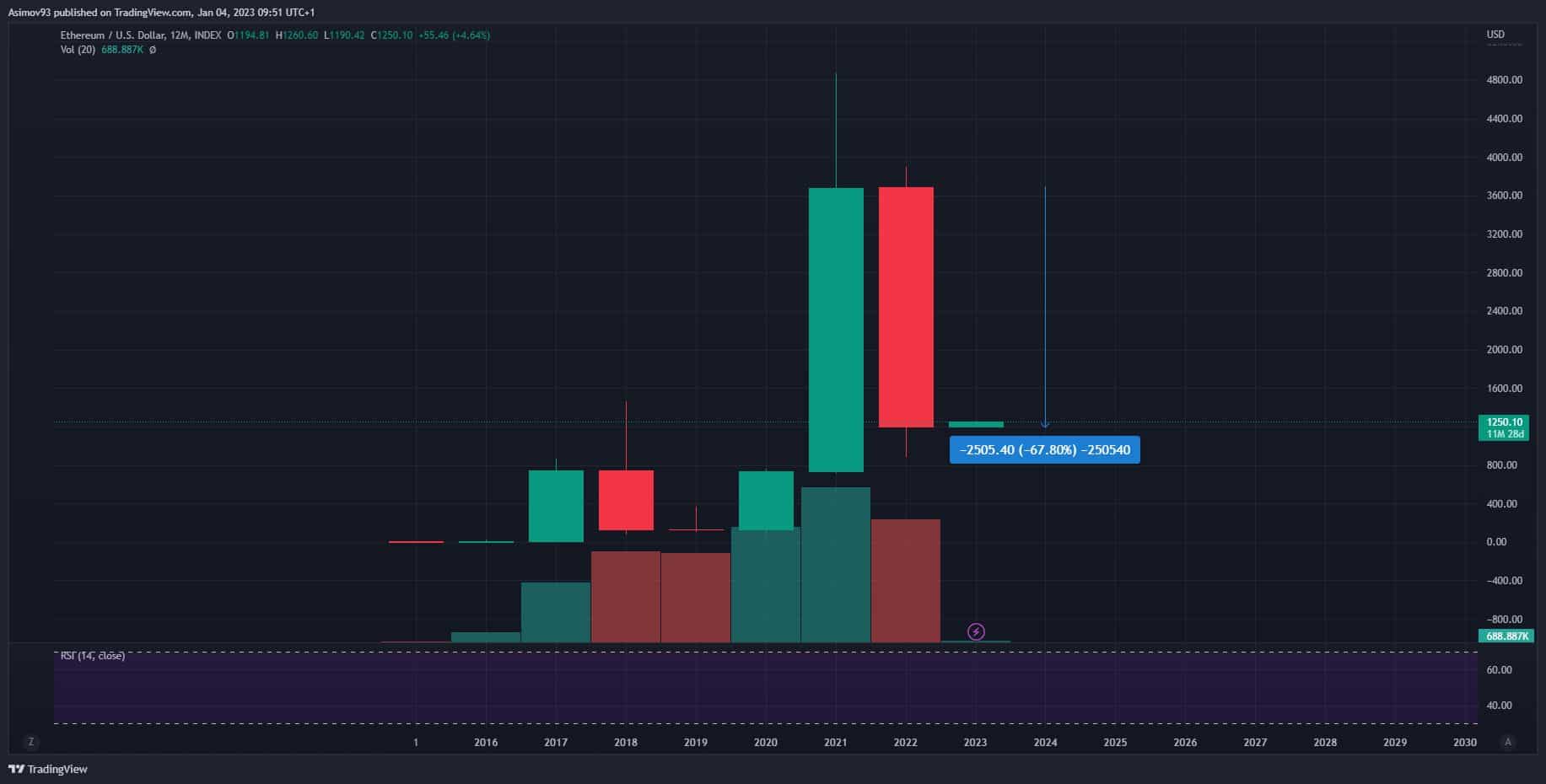Click the C1250.10 close value in legend
This screenshot has width=1546, height=784.
click(391, 35)
